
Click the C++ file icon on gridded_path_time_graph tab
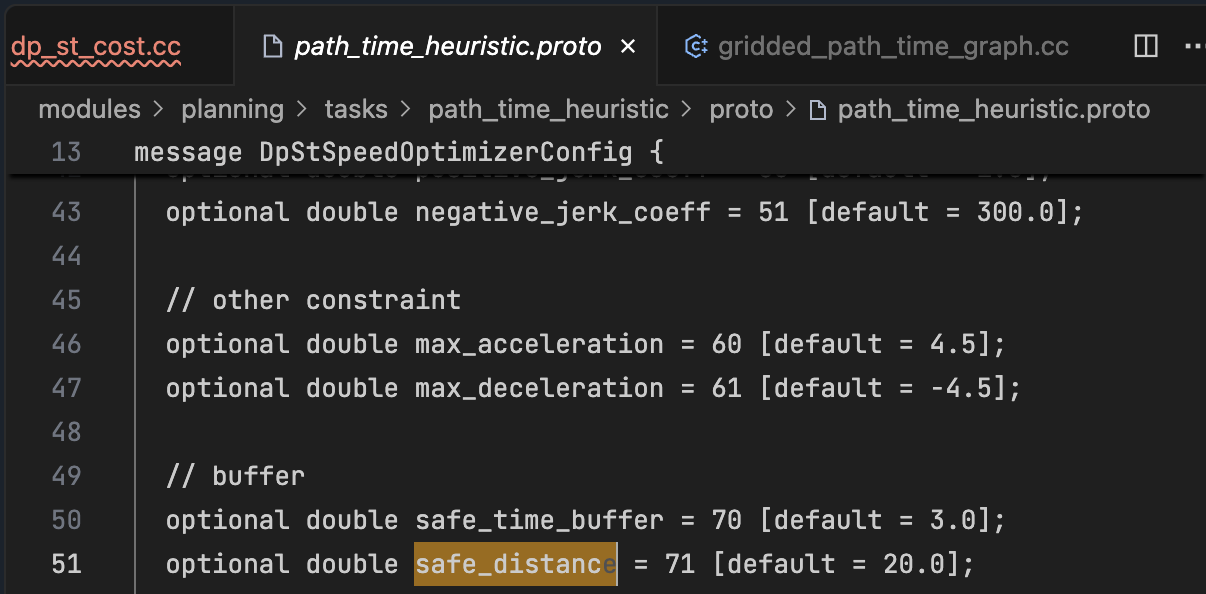[x=696, y=46]
